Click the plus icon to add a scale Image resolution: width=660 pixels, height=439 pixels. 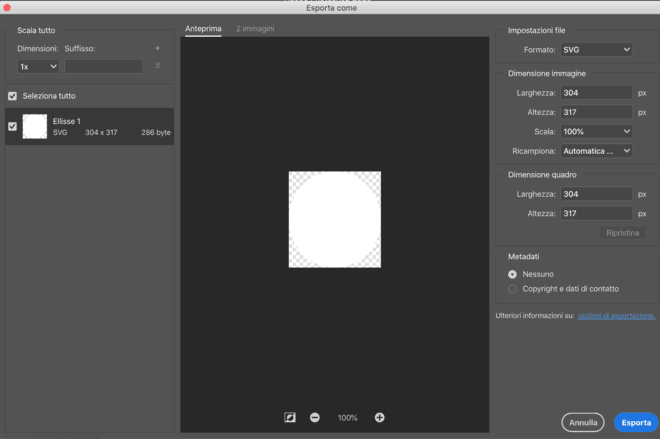tap(157, 48)
